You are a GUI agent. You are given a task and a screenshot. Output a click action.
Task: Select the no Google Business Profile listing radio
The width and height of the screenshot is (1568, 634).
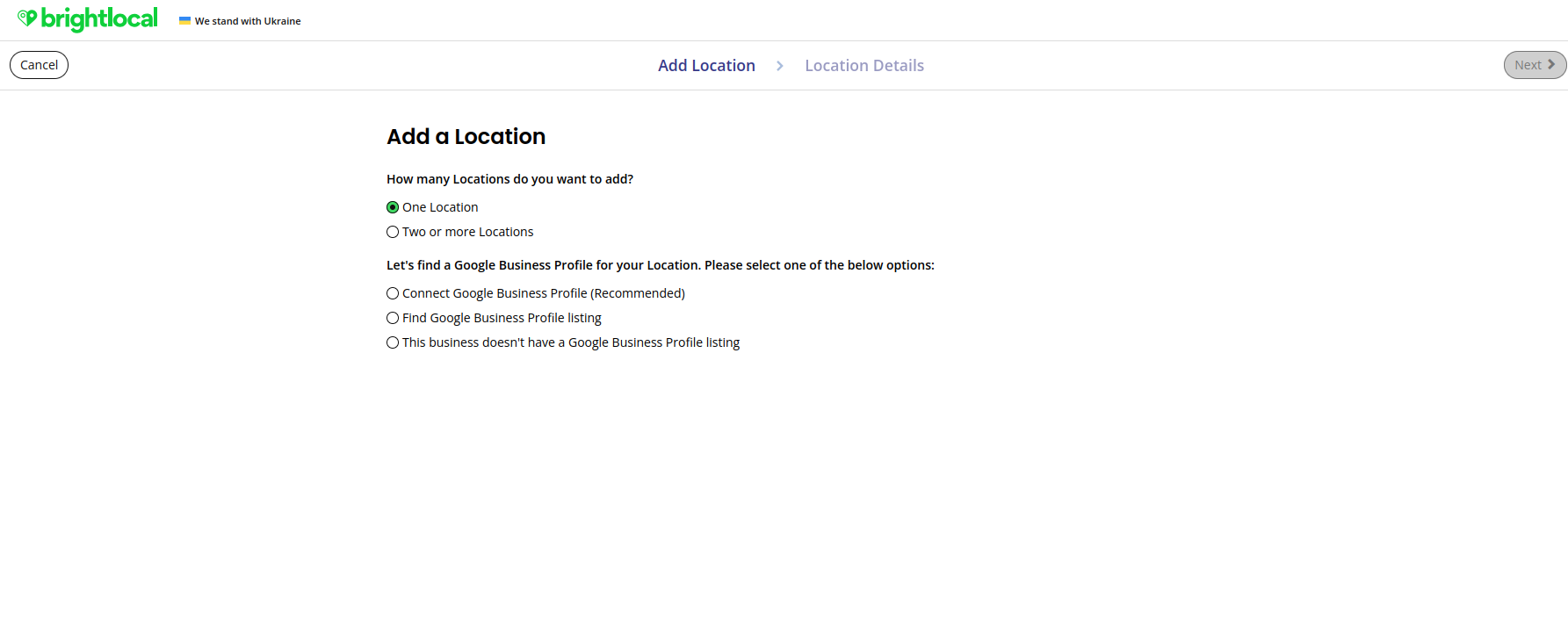pos(393,342)
